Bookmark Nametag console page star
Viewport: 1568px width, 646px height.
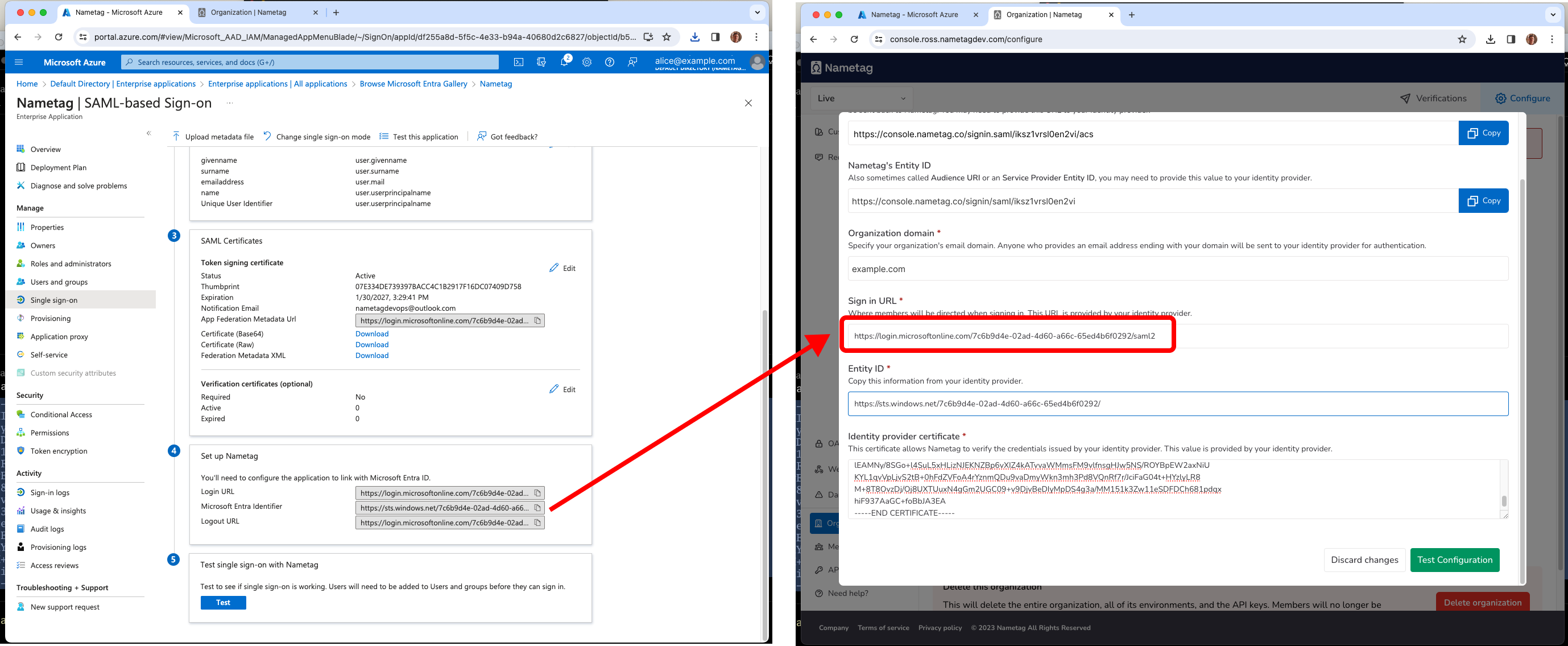point(1462,40)
